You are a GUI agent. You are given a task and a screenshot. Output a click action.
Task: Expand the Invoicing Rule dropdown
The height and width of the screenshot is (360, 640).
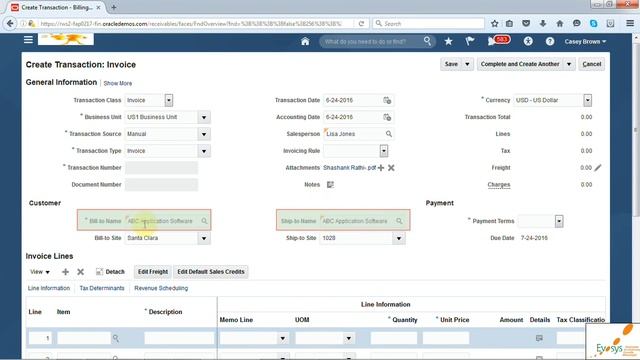[x=384, y=151]
